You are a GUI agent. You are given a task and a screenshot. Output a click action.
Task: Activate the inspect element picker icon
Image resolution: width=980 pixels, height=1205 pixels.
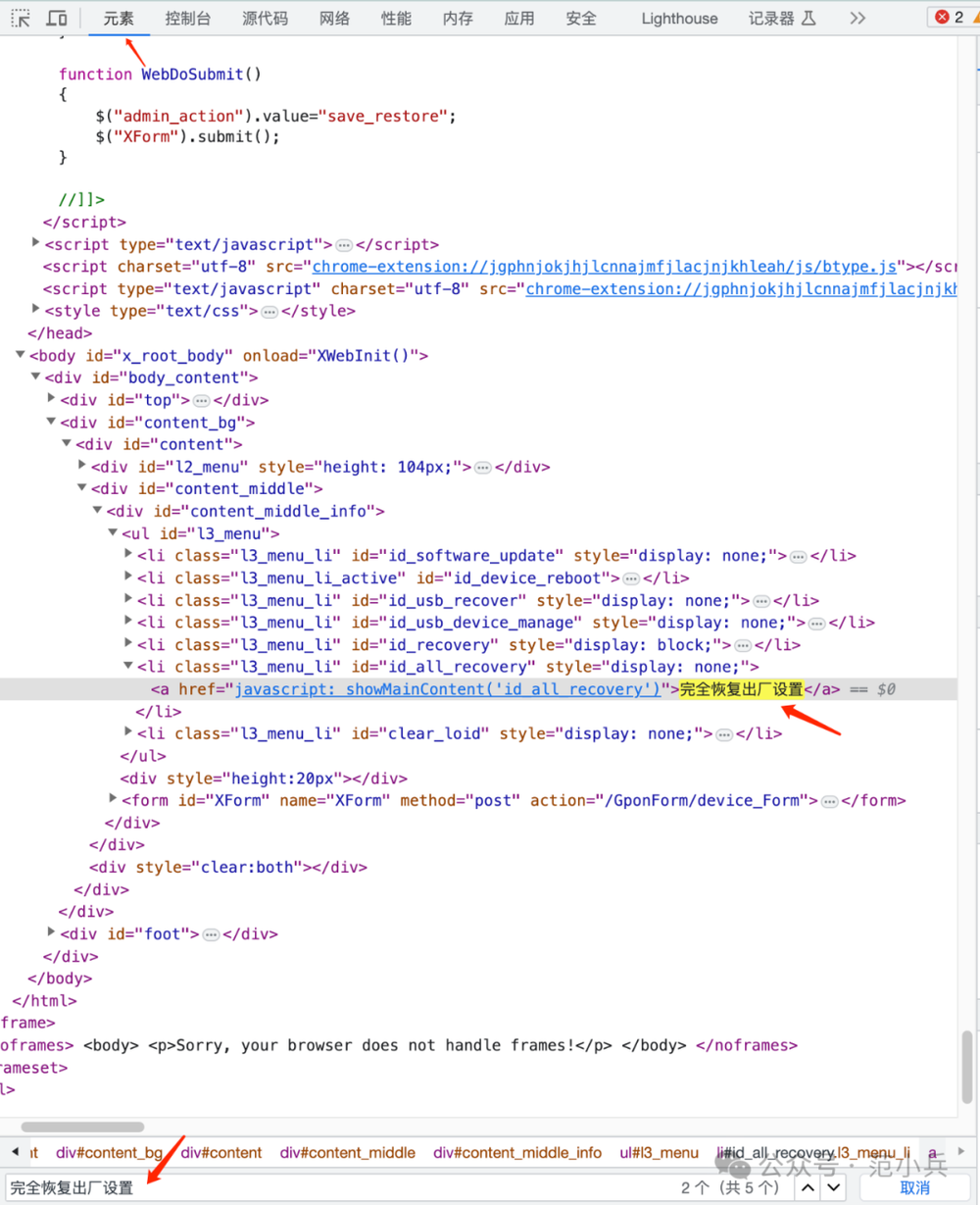coord(20,19)
